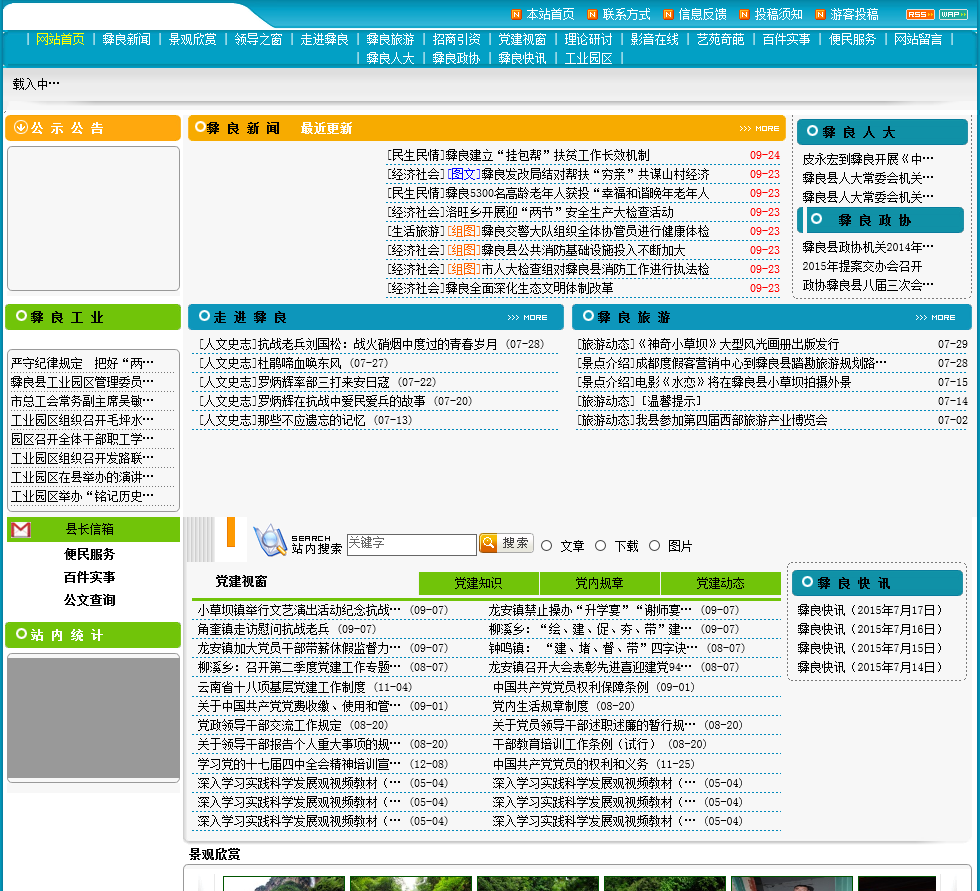Open 2015年提案交办会召开 link
The width and height of the screenshot is (980, 891).
[862, 266]
